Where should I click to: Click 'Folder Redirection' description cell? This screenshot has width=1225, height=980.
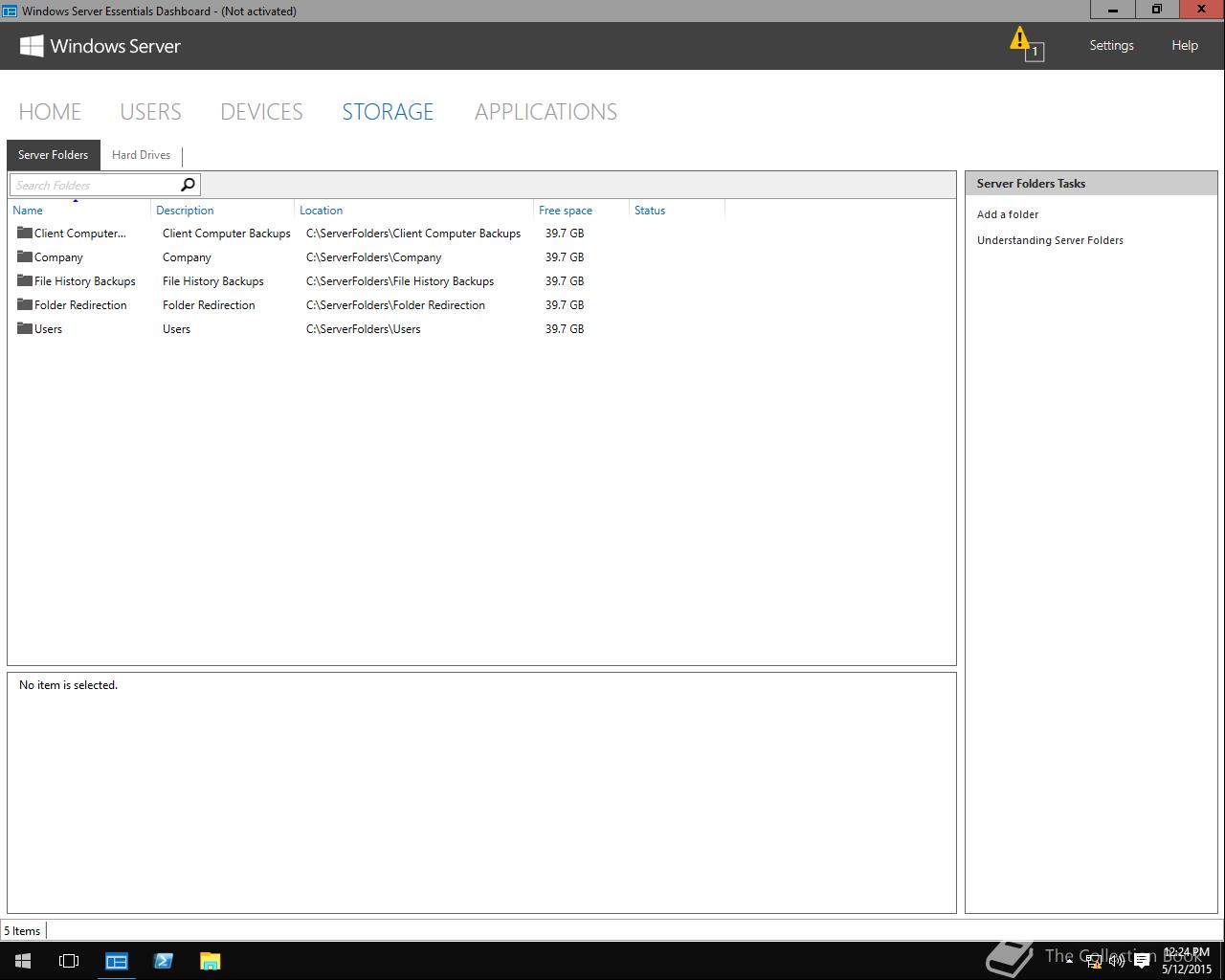[209, 305]
